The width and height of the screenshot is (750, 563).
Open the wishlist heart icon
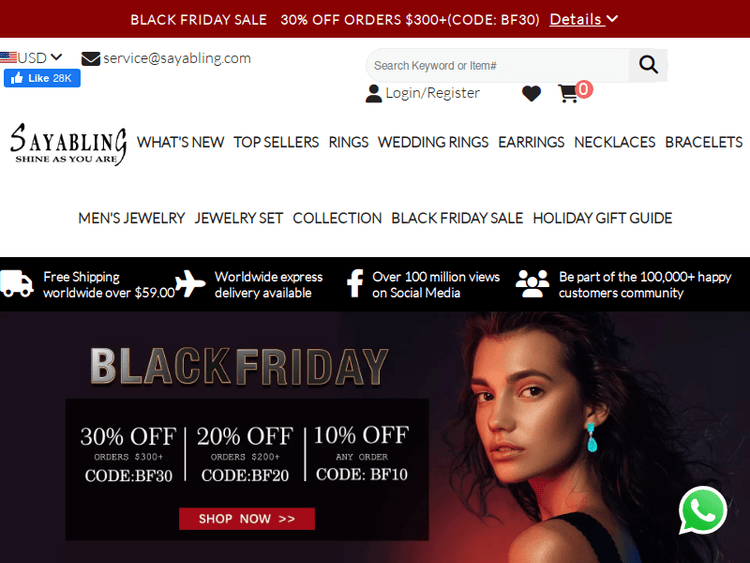tap(531, 93)
